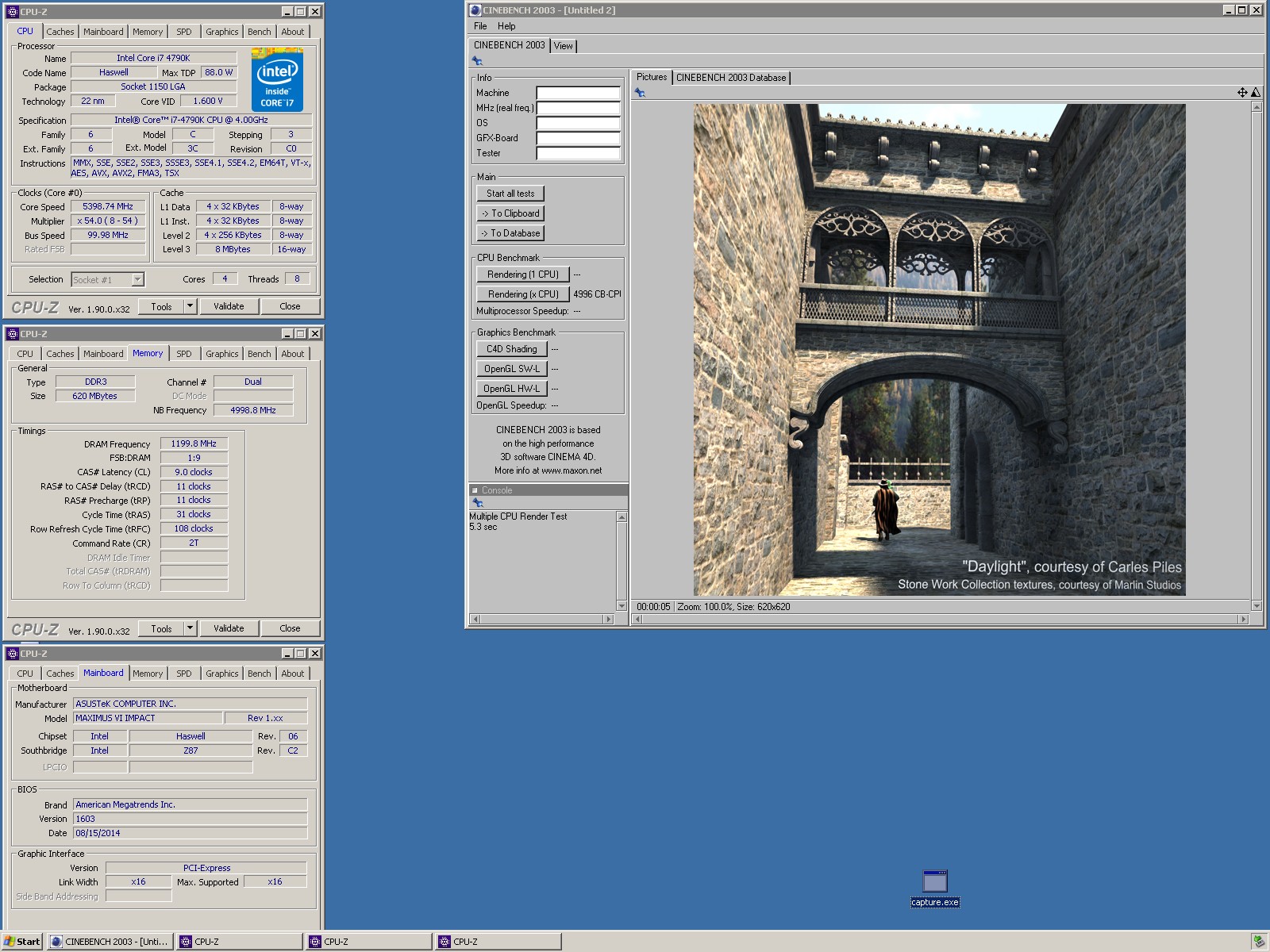Image resolution: width=1270 pixels, height=952 pixels.
Task: Click the 4996 CB-CPU score text
Action: pyautogui.click(x=597, y=294)
